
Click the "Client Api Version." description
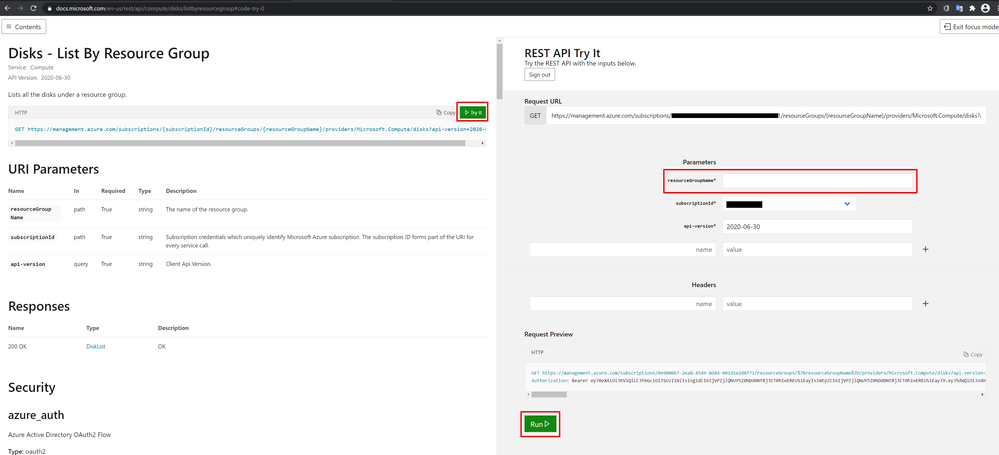point(189,264)
